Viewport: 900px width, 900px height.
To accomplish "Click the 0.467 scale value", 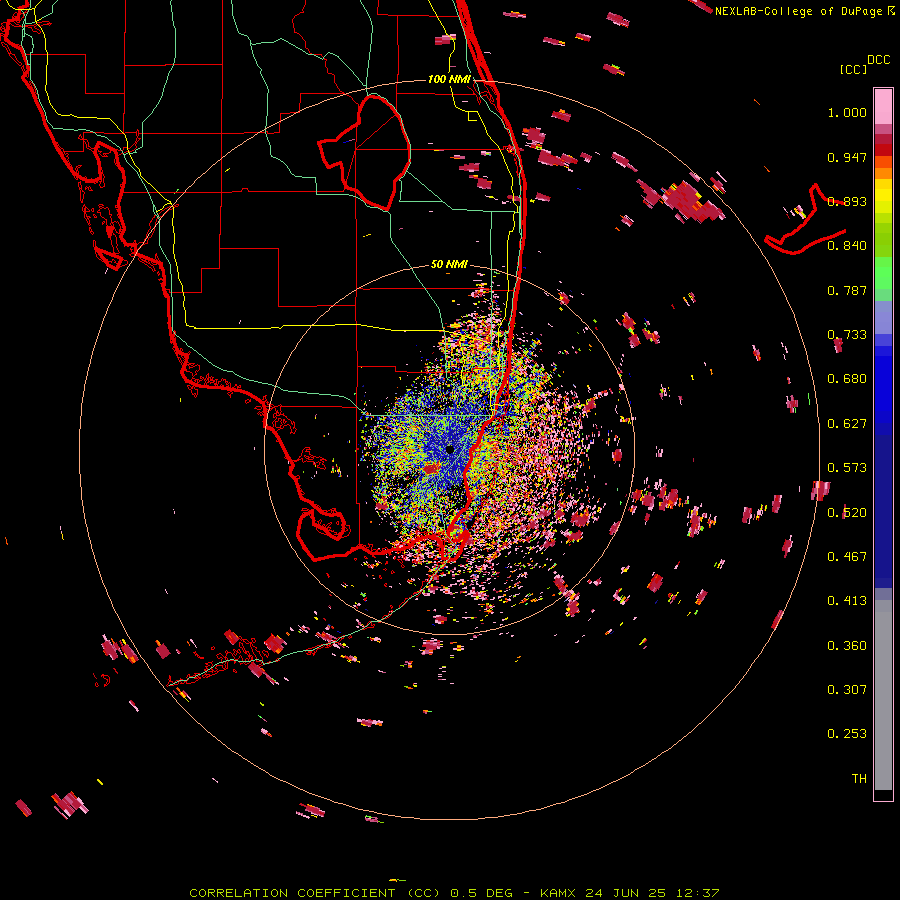I will point(847,556).
